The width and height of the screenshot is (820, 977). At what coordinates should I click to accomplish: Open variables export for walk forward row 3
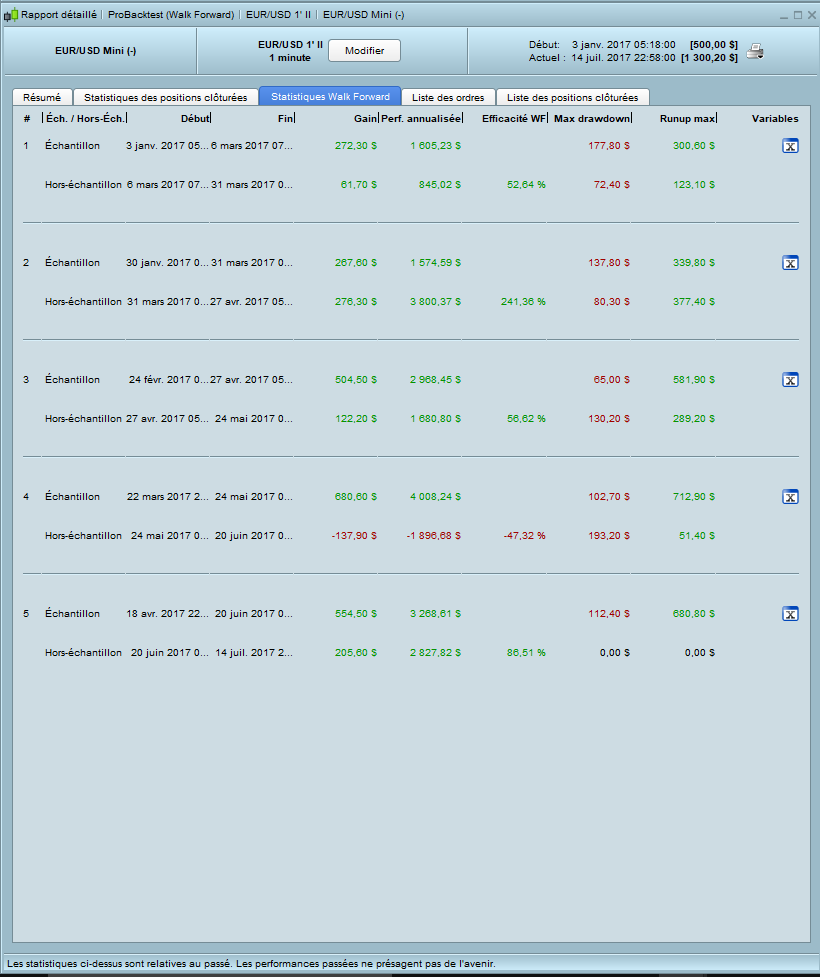[790, 380]
